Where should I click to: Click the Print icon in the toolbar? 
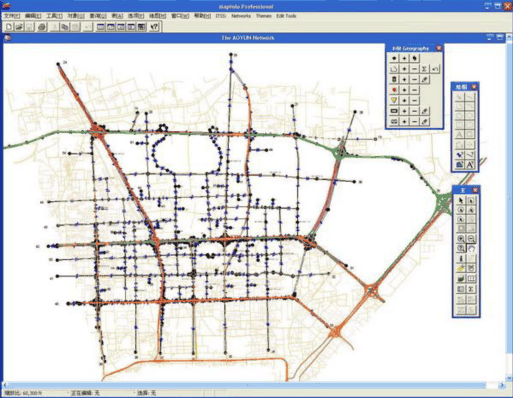pyautogui.click(x=42, y=27)
